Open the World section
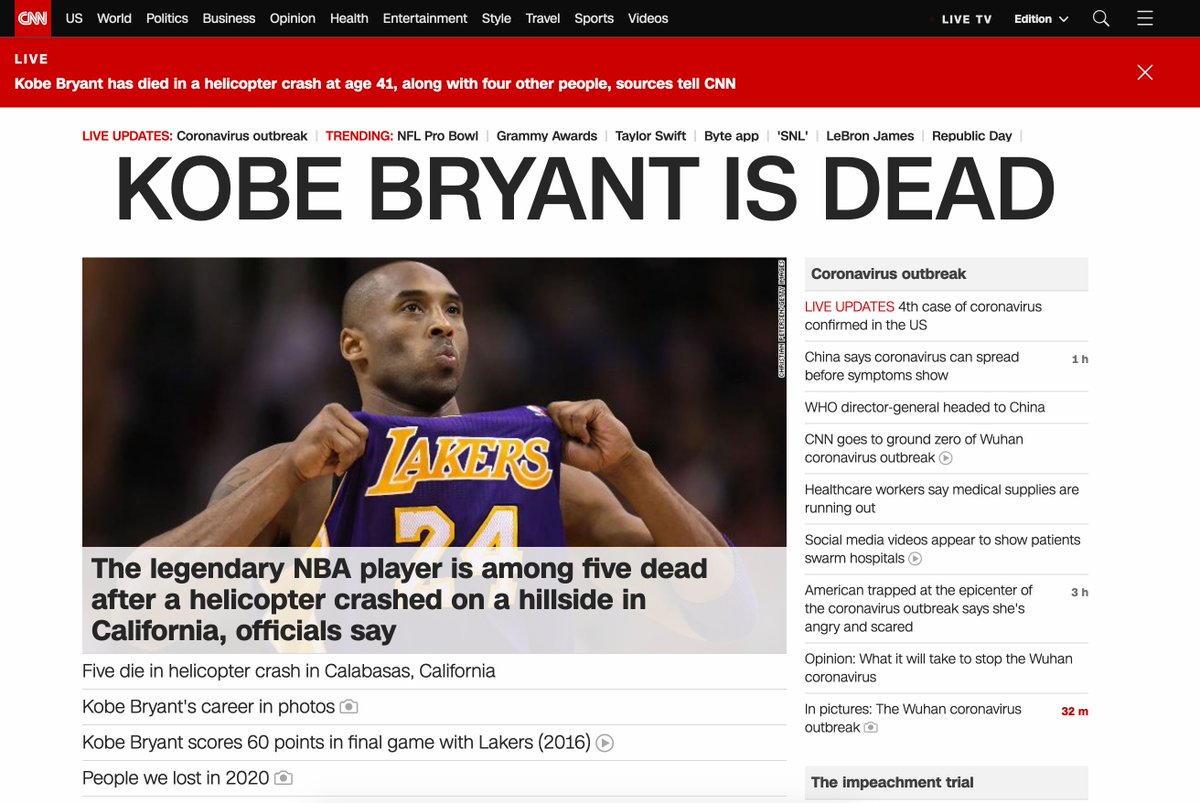The width and height of the screenshot is (1200, 803). point(114,18)
